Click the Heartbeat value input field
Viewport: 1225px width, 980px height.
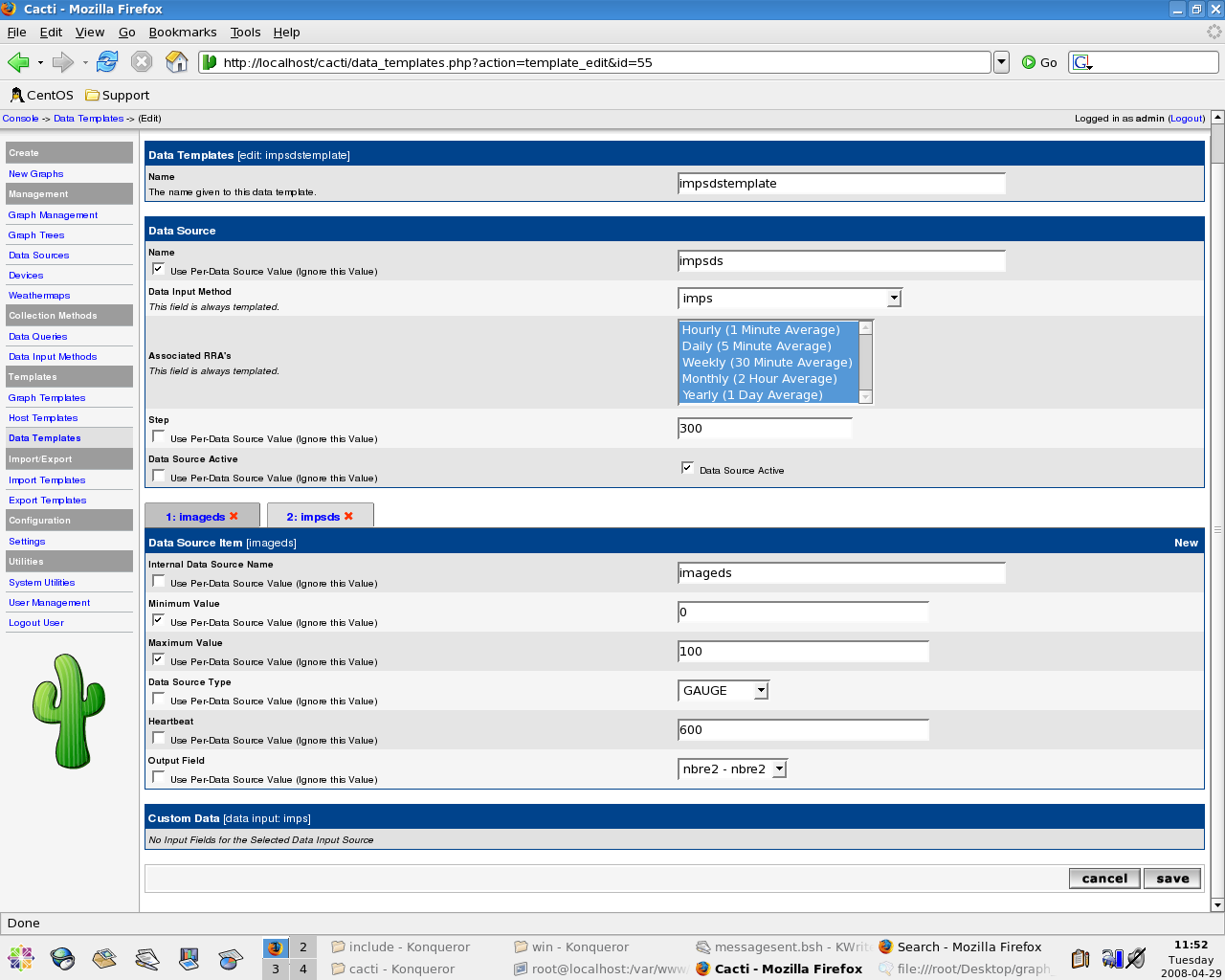(803, 730)
